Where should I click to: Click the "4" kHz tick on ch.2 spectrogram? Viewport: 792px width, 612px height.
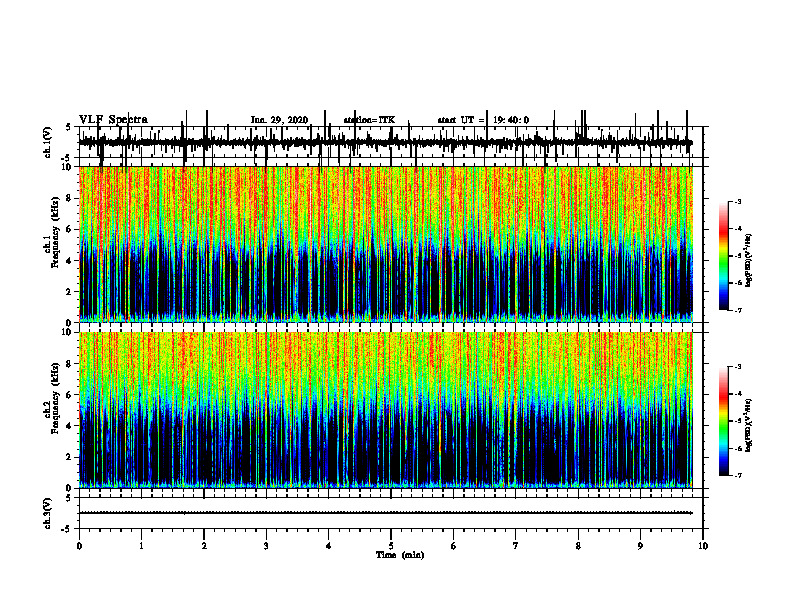click(x=70, y=426)
